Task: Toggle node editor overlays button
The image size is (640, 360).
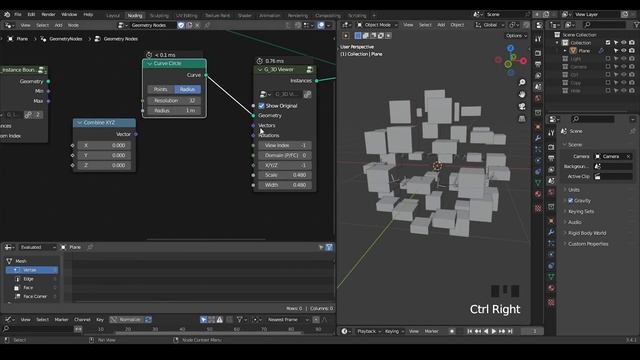Action: pos(321,25)
